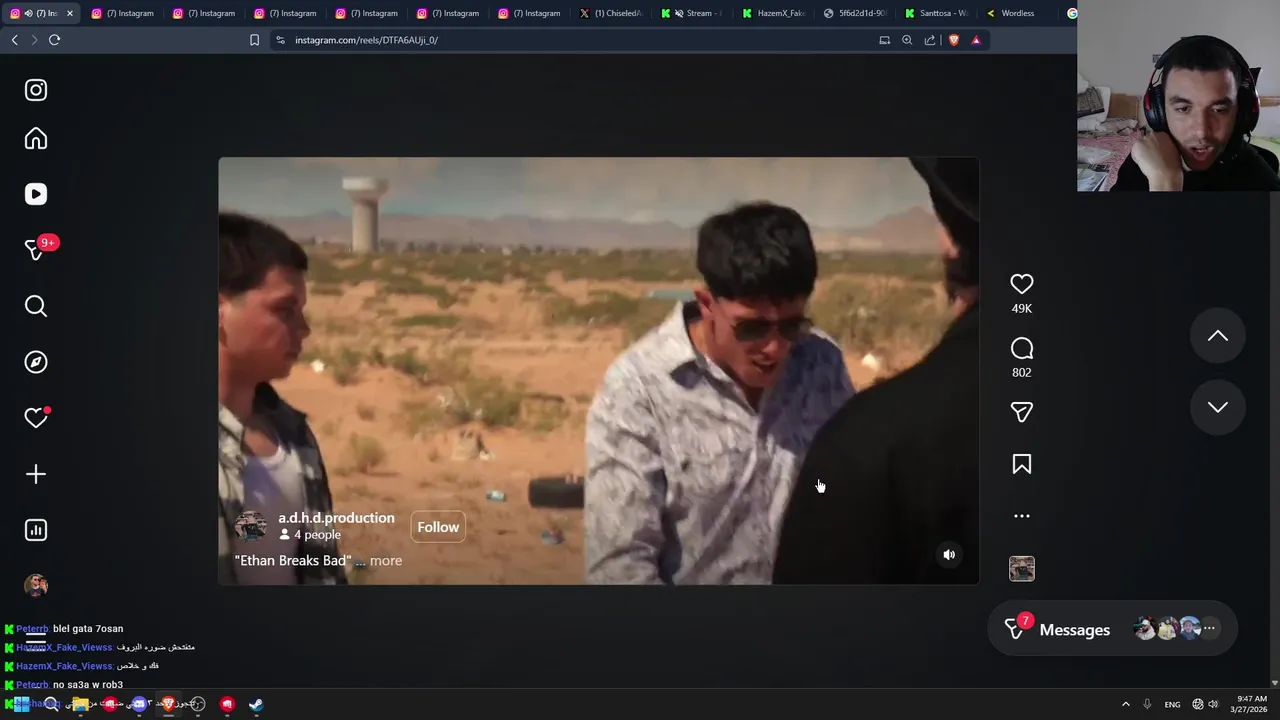Expand message contacts three-dot bubble
This screenshot has height=720, width=1280.
(1209, 628)
